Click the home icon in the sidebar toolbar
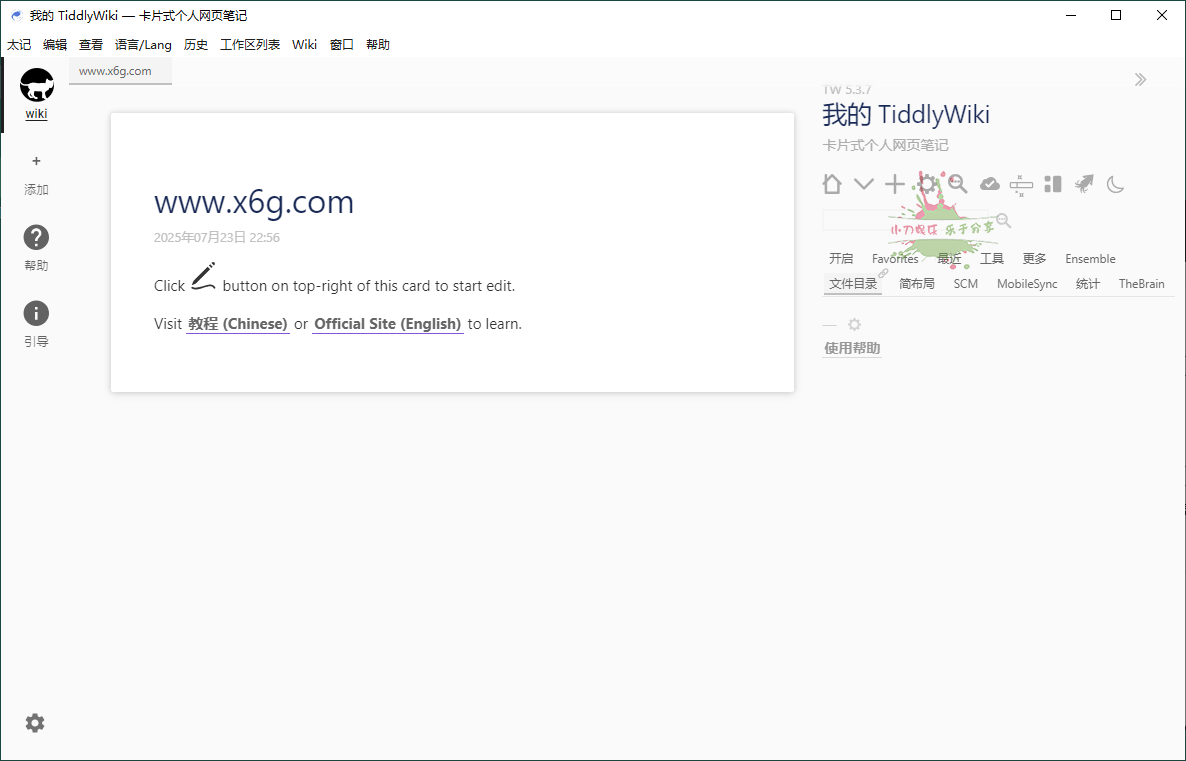Image resolution: width=1186 pixels, height=761 pixels. coord(831,183)
